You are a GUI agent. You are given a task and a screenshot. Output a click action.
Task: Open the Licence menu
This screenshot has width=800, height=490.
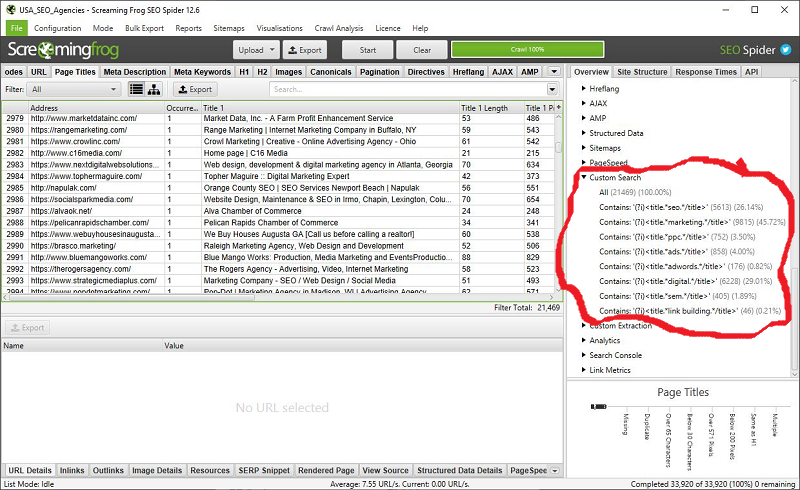(388, 28)
